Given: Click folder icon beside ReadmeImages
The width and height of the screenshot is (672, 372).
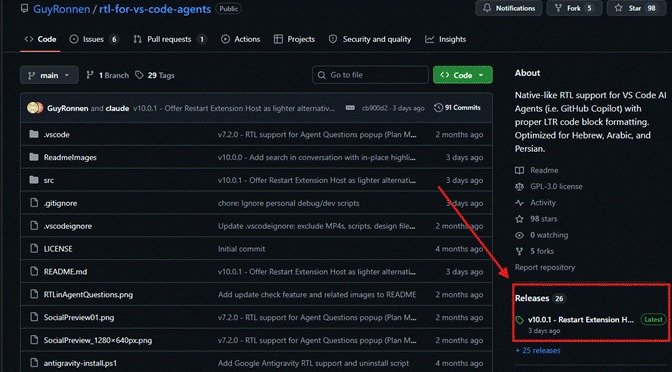Looking at the screenshot, I should (34, 157).
